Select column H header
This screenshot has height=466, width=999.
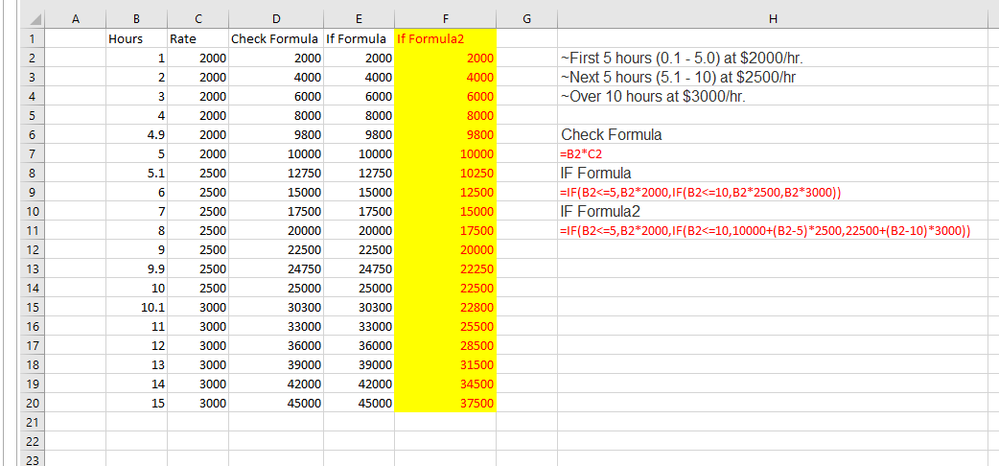point(773,19)
